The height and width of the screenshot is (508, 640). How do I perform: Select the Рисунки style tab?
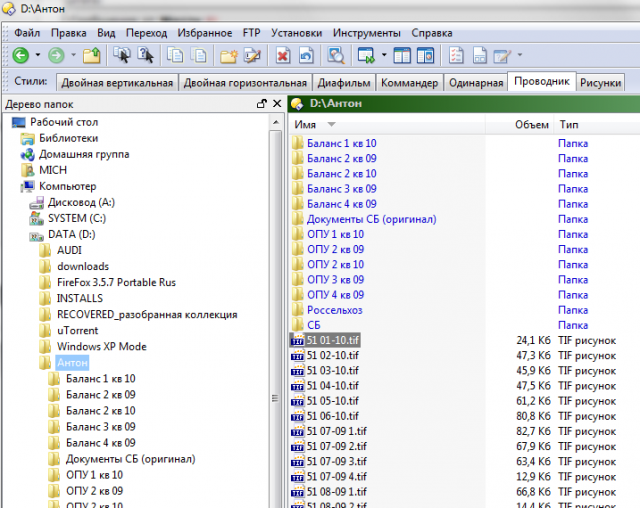tap(600, 83)
